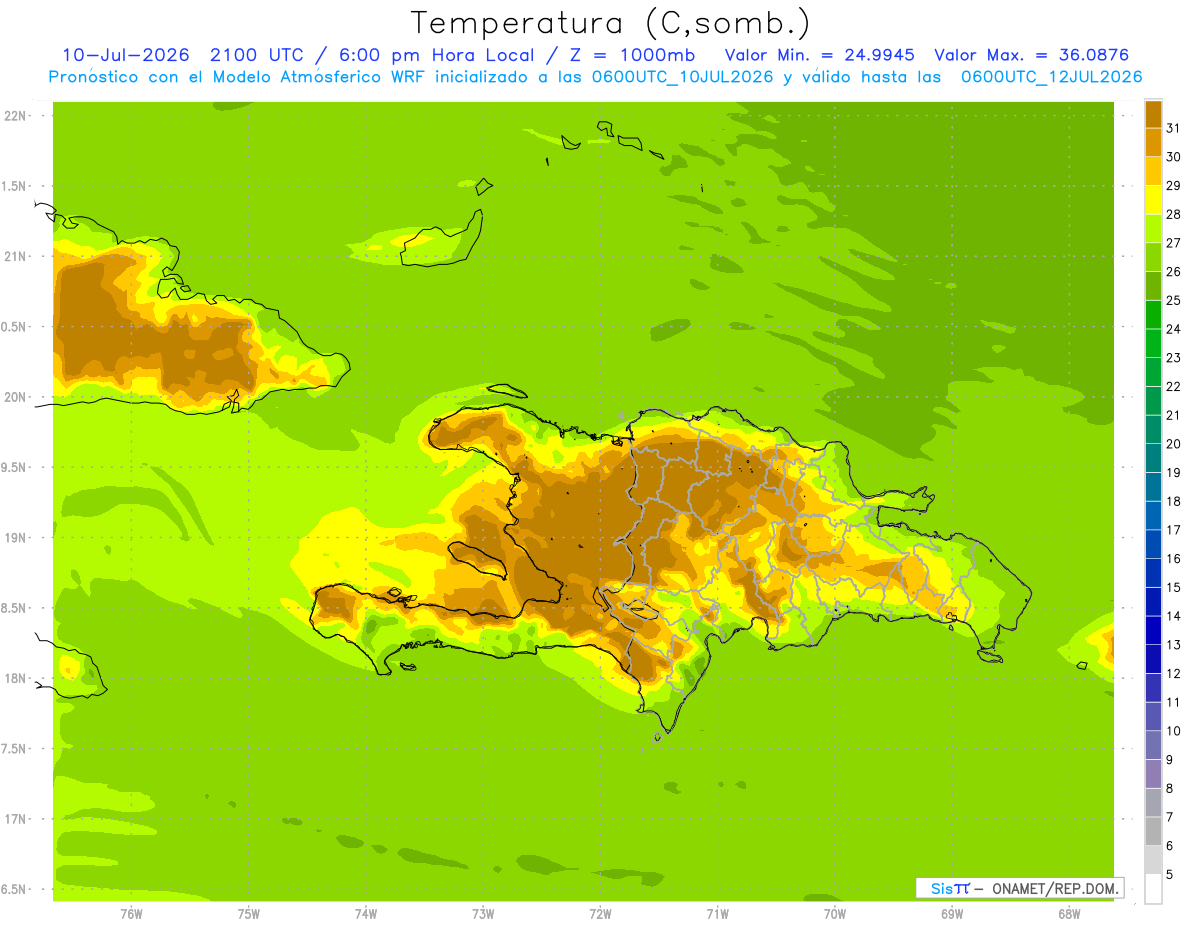1200x927 pixels.
Task: Click the legend value "25"
Action: tap(1174, 300)
